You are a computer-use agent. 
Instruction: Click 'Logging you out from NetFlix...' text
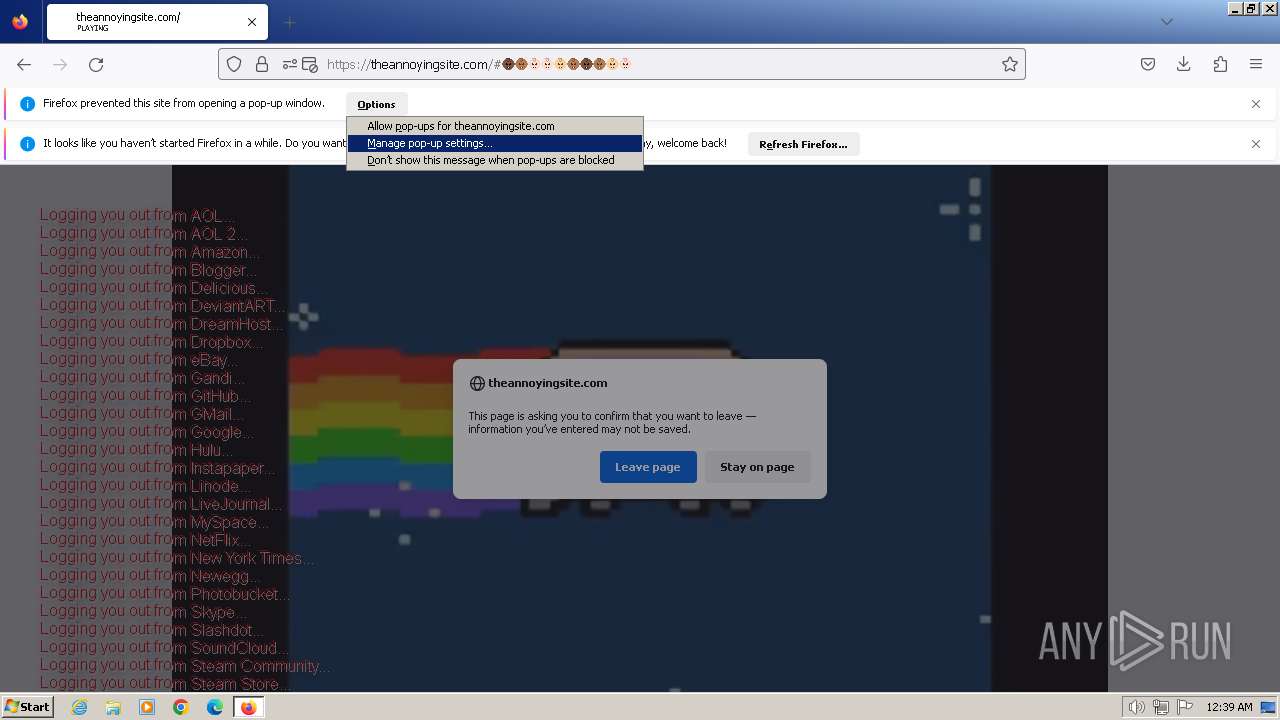[146, 540]
